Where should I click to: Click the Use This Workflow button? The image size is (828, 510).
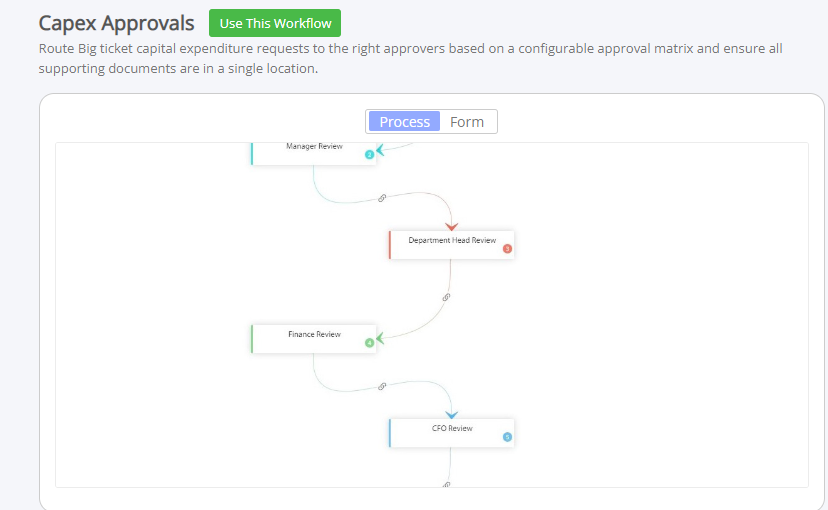[x=275, y=23]
